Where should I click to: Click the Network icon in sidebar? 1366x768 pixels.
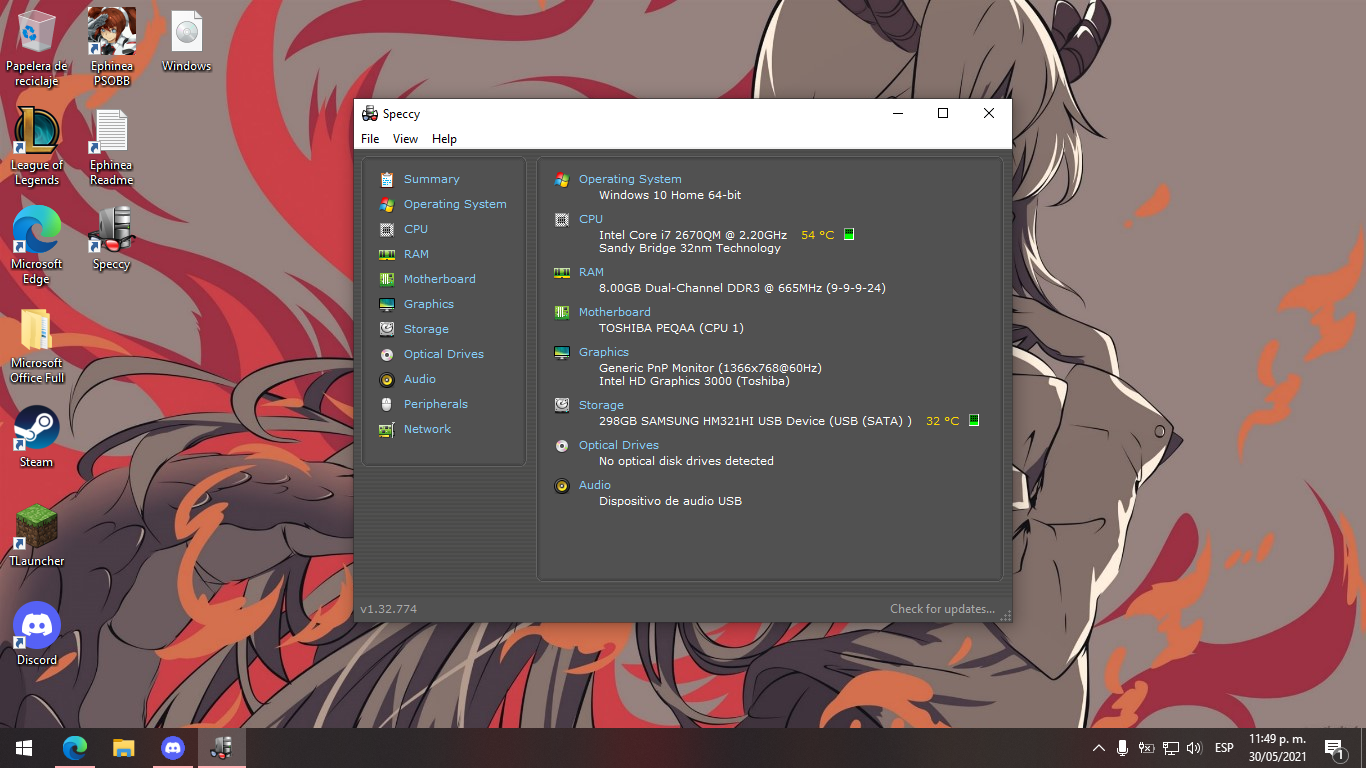tap(387, 429)
